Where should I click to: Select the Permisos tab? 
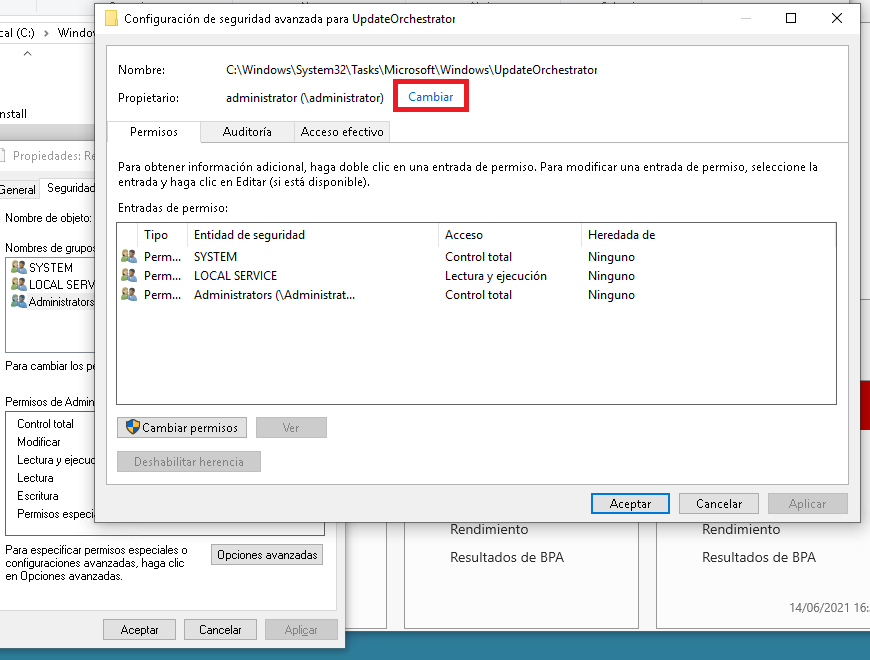(154, 132)
